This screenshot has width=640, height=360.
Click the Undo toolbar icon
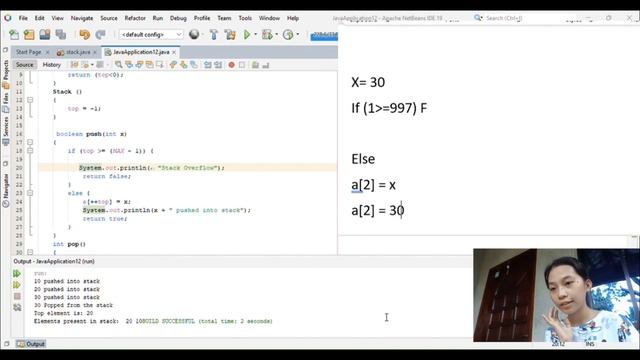pos(84,35)
